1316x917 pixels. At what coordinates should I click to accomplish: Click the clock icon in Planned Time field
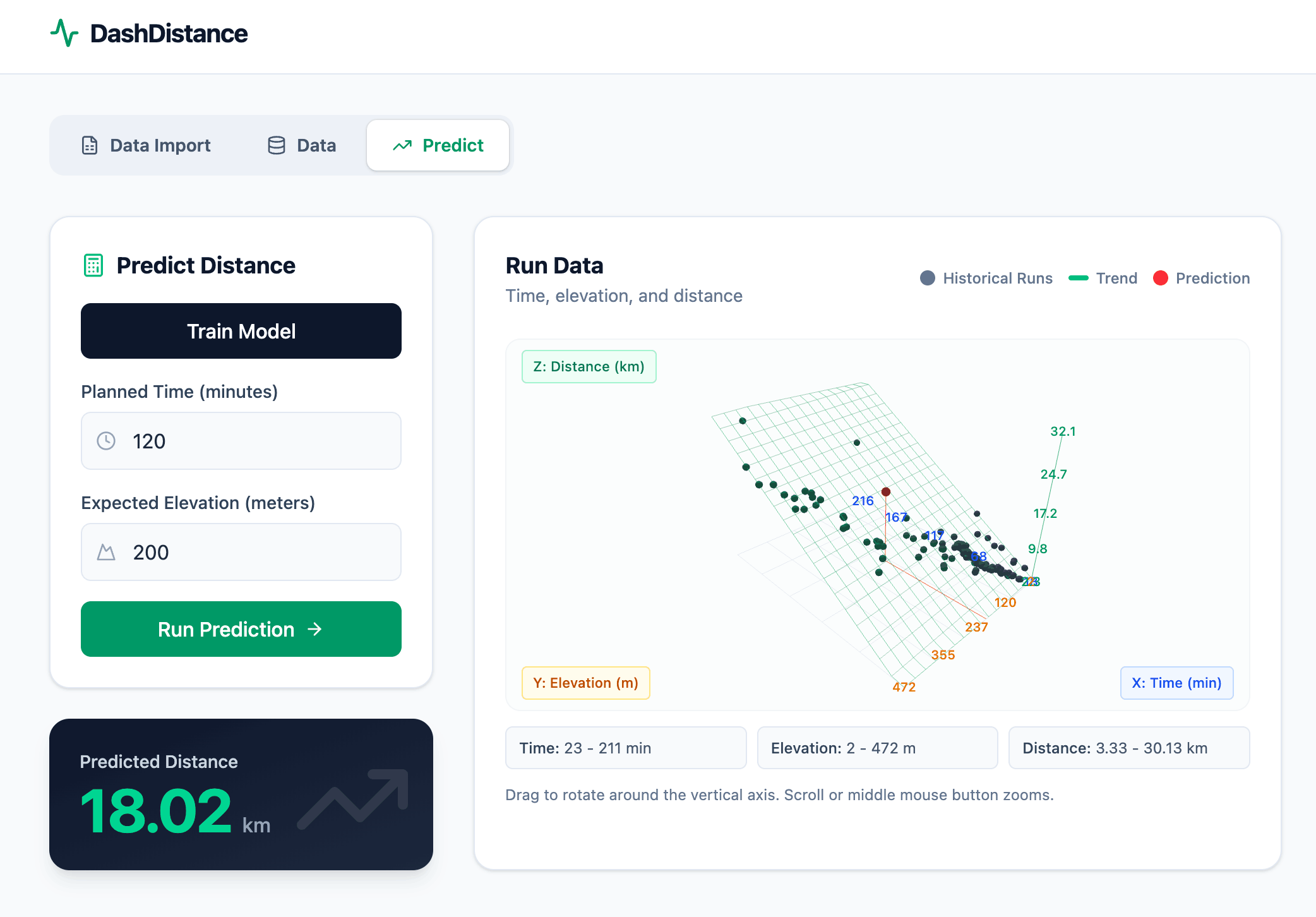click(x=106, y=441)
